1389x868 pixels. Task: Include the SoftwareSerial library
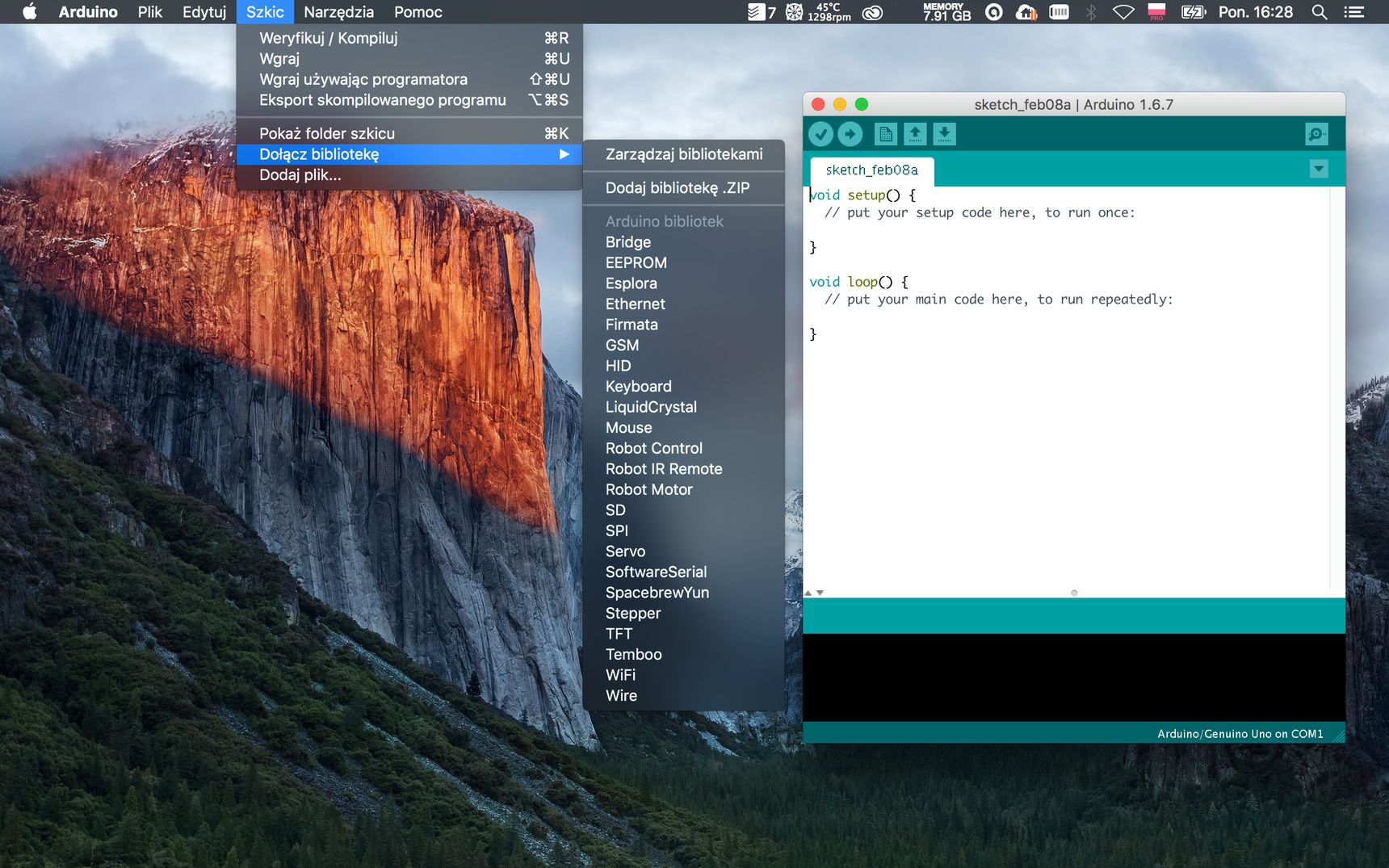coord(684,572)
